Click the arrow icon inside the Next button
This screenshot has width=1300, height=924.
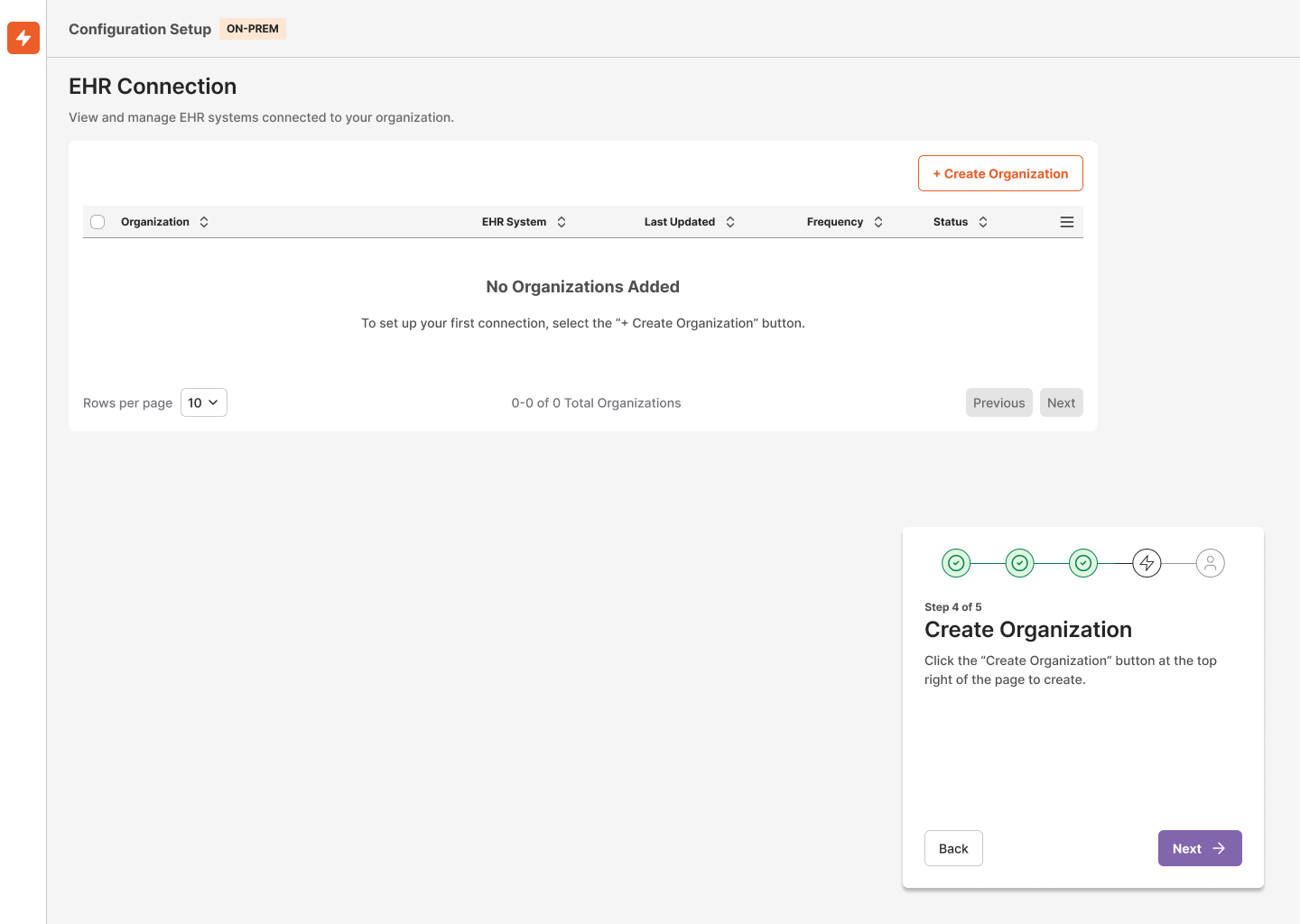click(x=1217, y=848)
